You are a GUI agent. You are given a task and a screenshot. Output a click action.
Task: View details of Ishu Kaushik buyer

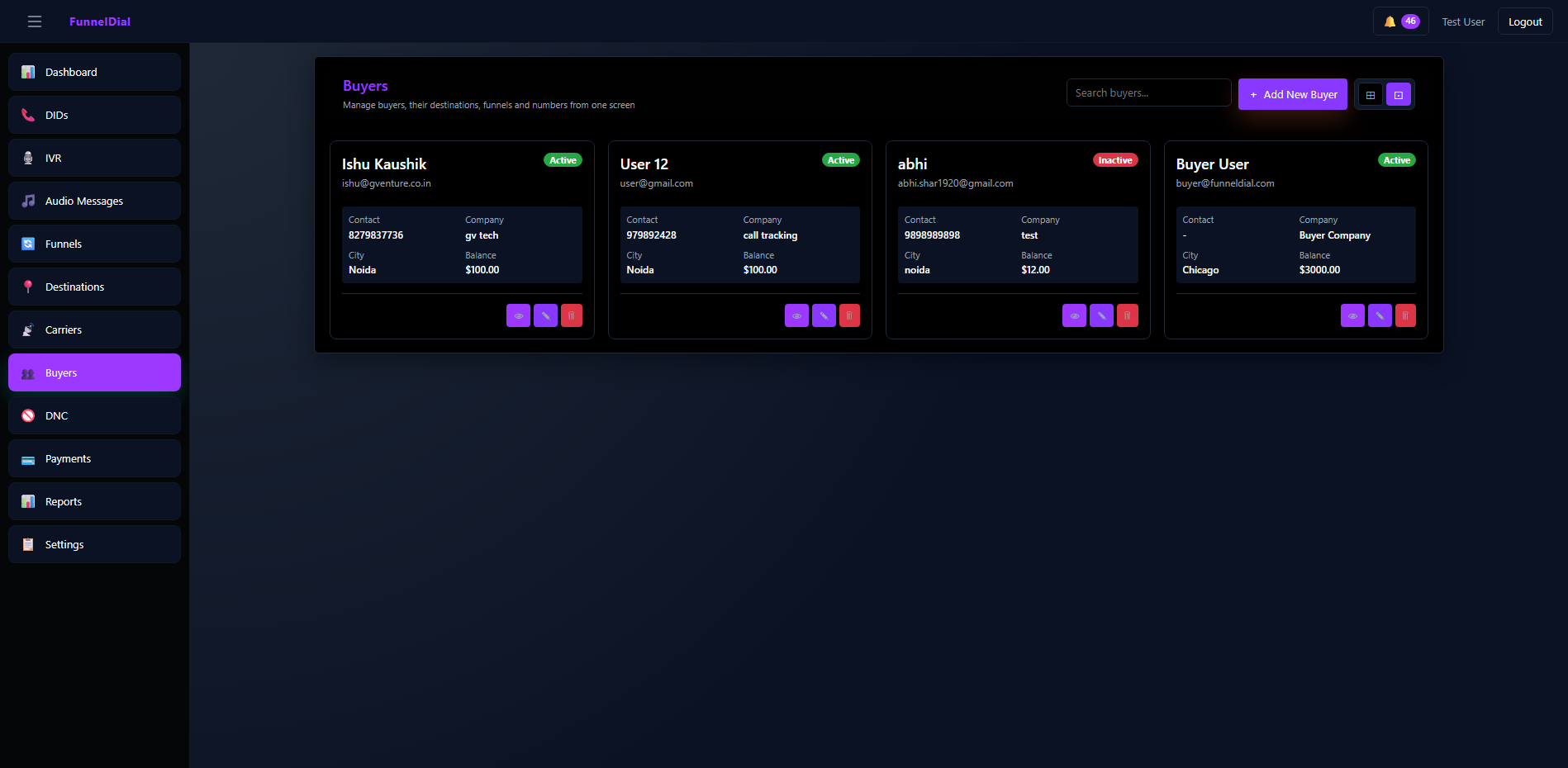pos(518,315)
